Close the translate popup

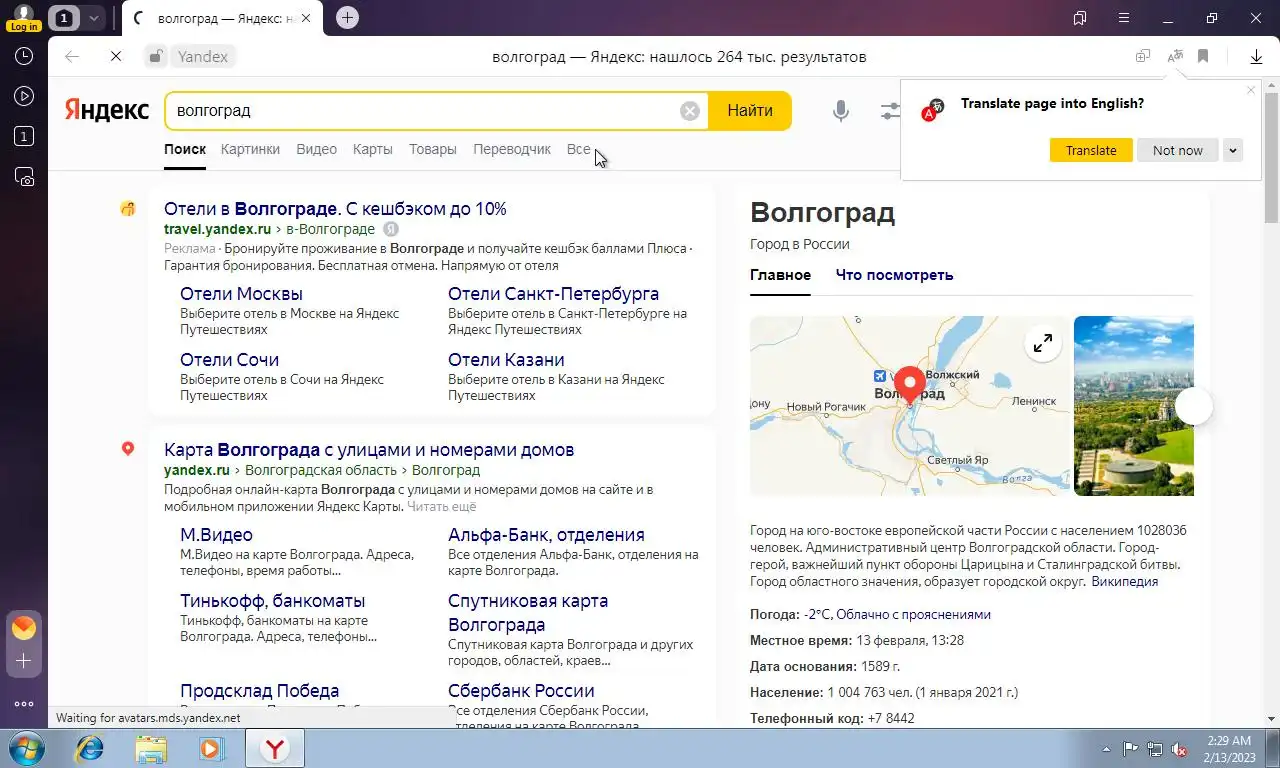click(x=1251, y=90)
